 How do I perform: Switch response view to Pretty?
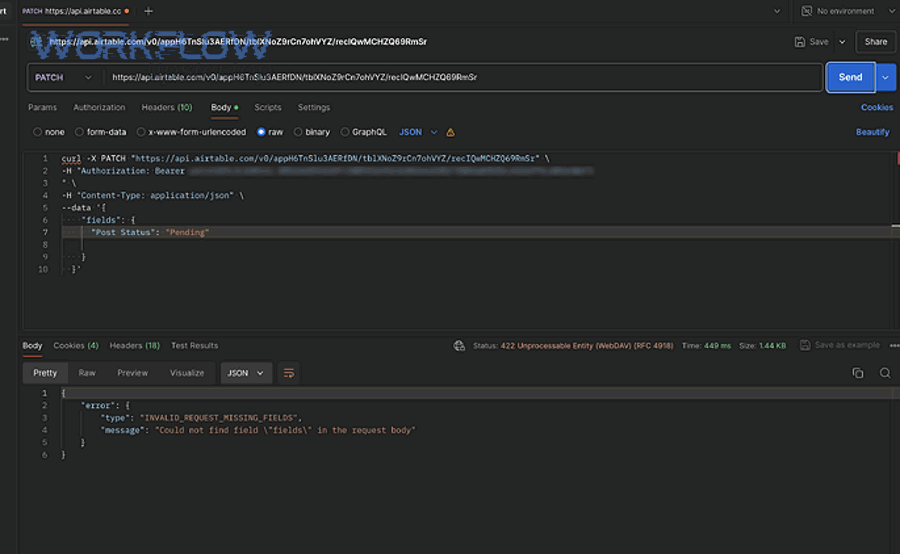(x=45, y=373)
